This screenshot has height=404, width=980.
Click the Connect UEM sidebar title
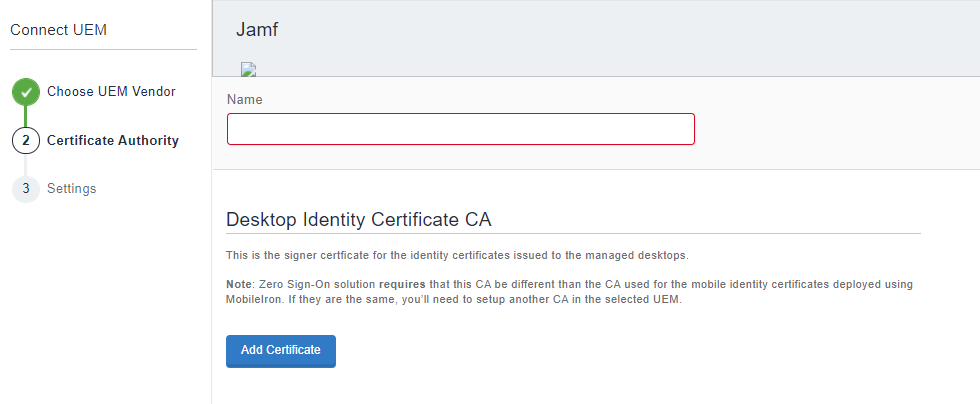click(x=58, y=30)
